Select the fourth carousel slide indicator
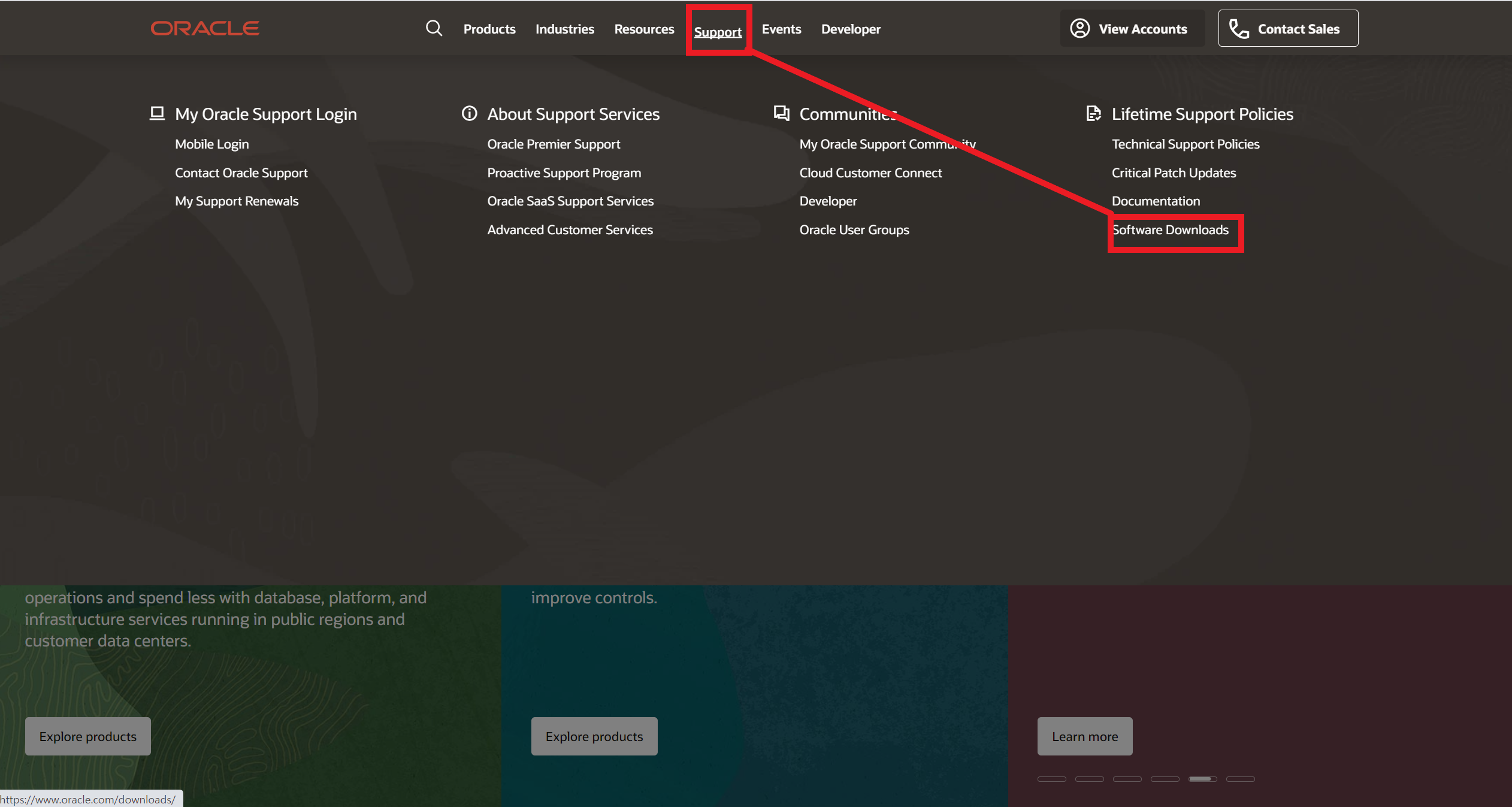Screen dimensions: 1512x807 tap(1165, 779)
